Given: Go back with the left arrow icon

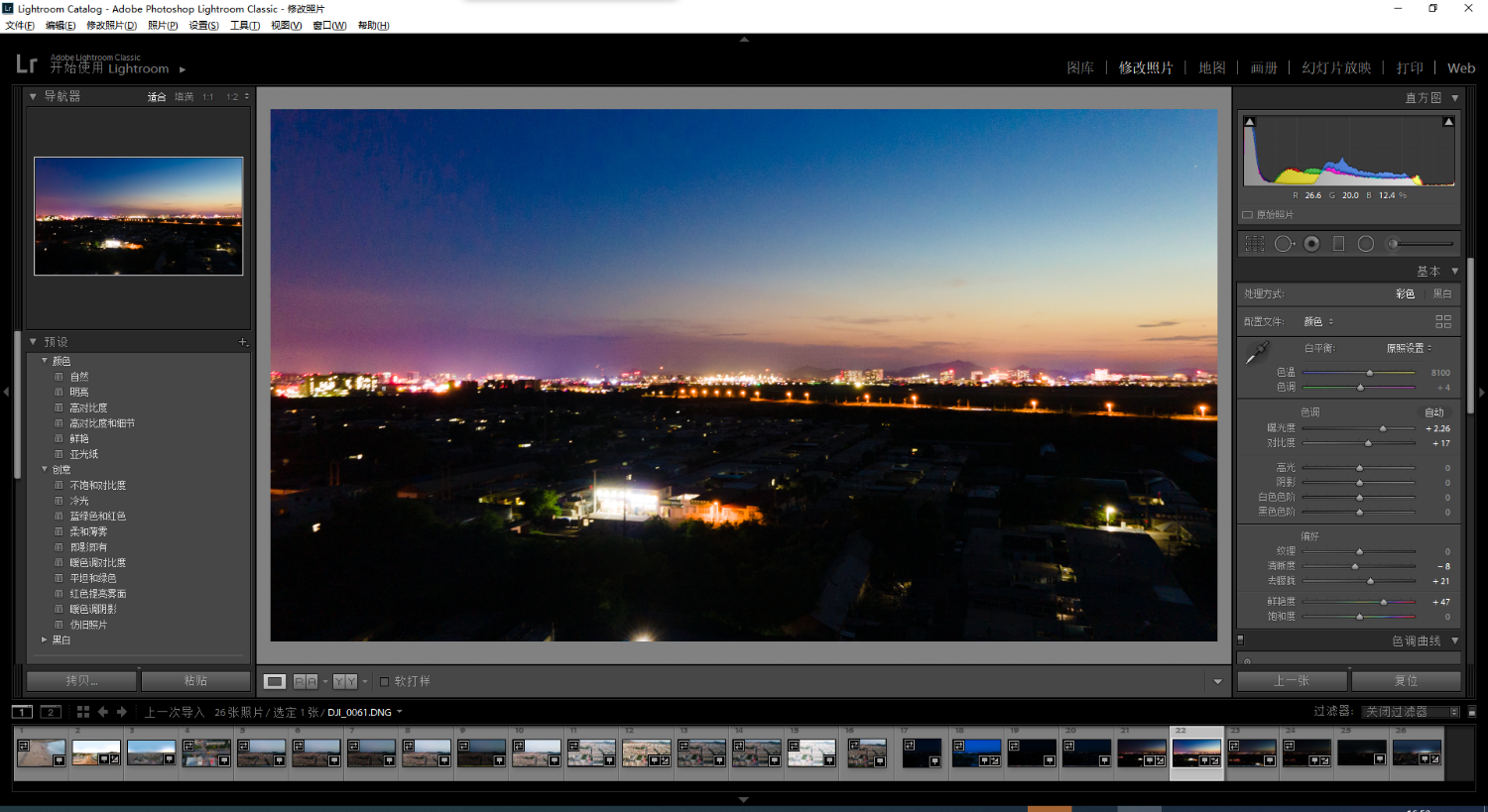Looking at the screenshot, I should 102,712.
